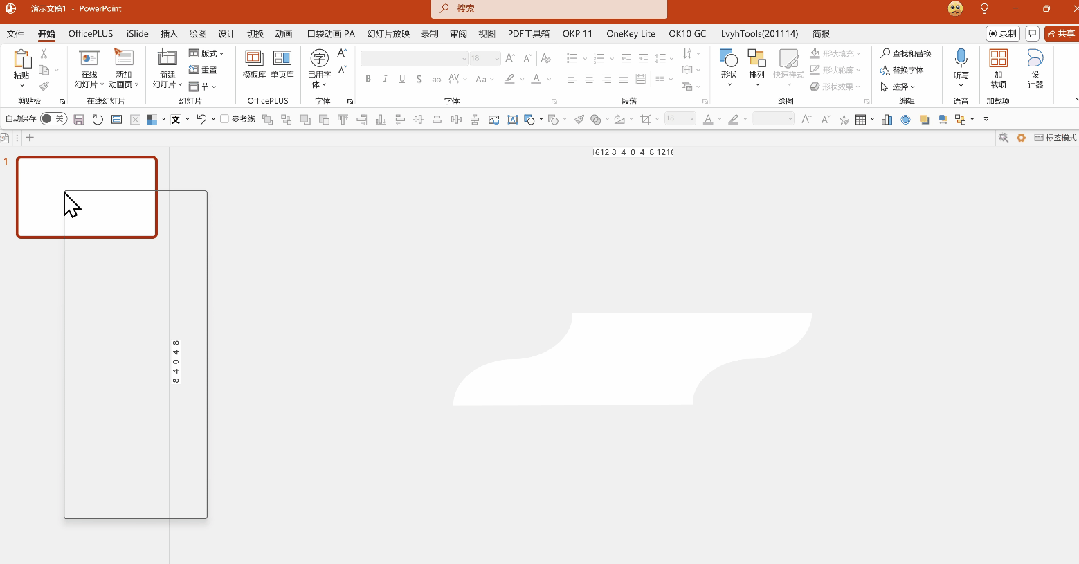Screen dimensions: 1079x564
Task: Enable the guides checkbox in quick toolbar
Action: (x=224, y=119)
